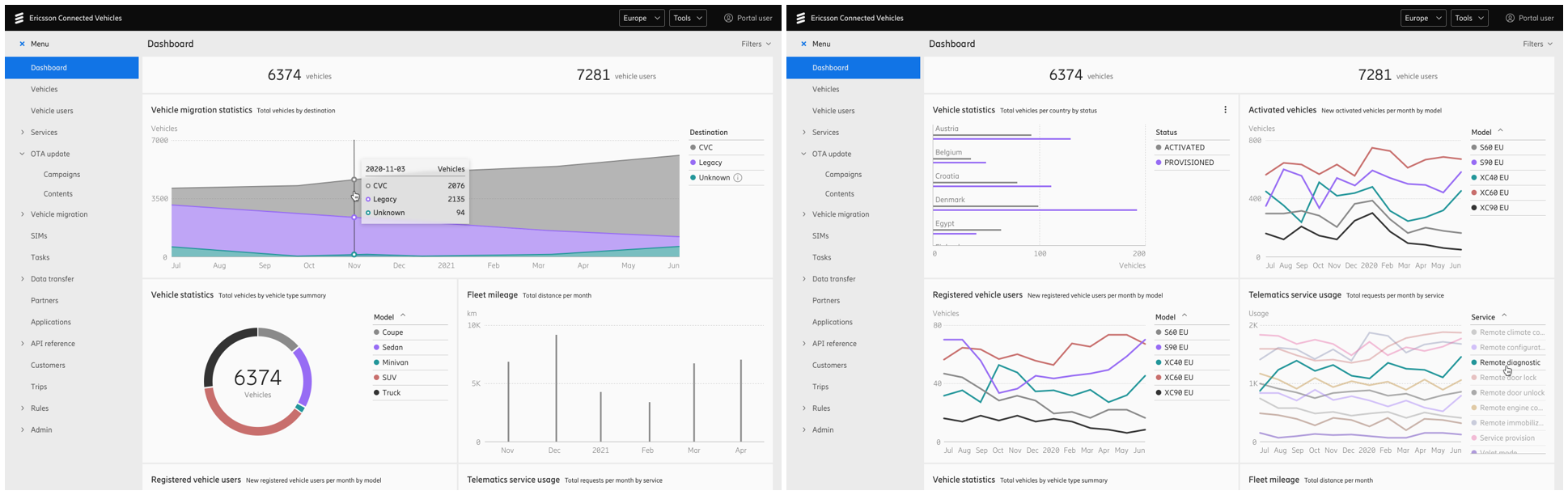This screenshot has height=495, width=1568.
Task: Open Customers in the right sidebar
Action: click(x=830, y=366)
